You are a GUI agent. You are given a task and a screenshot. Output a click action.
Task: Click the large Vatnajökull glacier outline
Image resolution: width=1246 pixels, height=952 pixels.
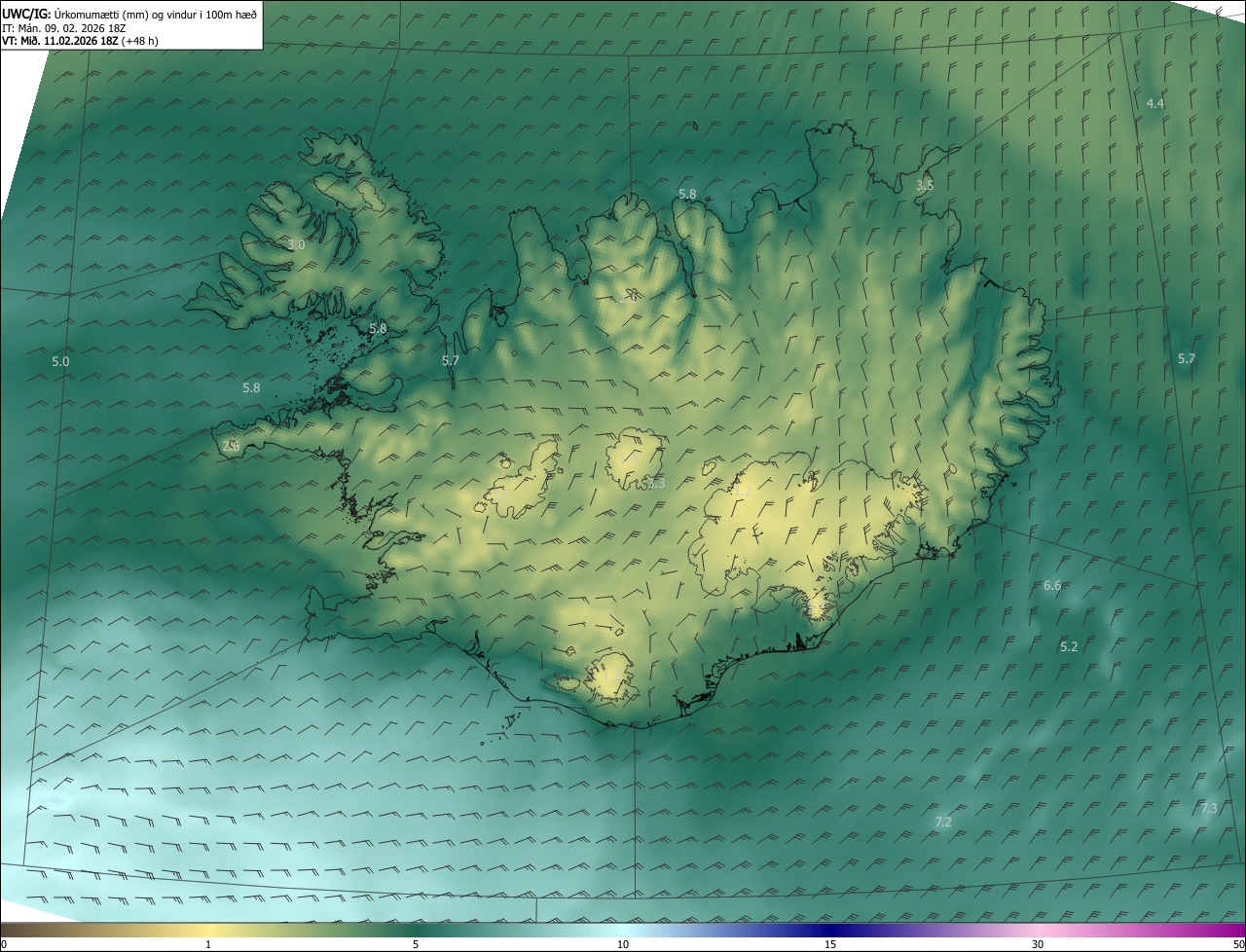808,531
